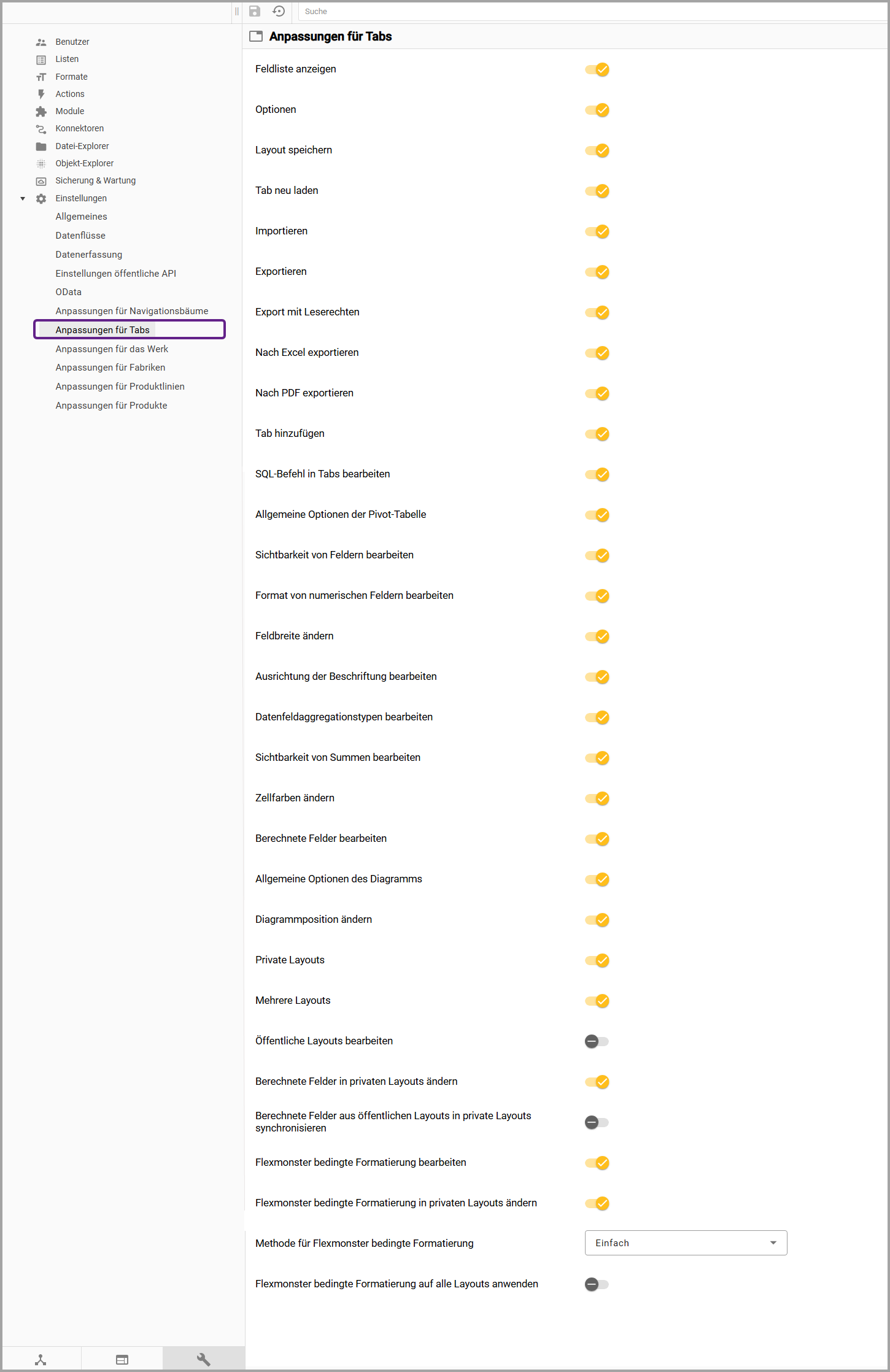
Task: Enable Flexmonster Formatierung auf alle Layouts
Action: tap(597, 1284)
